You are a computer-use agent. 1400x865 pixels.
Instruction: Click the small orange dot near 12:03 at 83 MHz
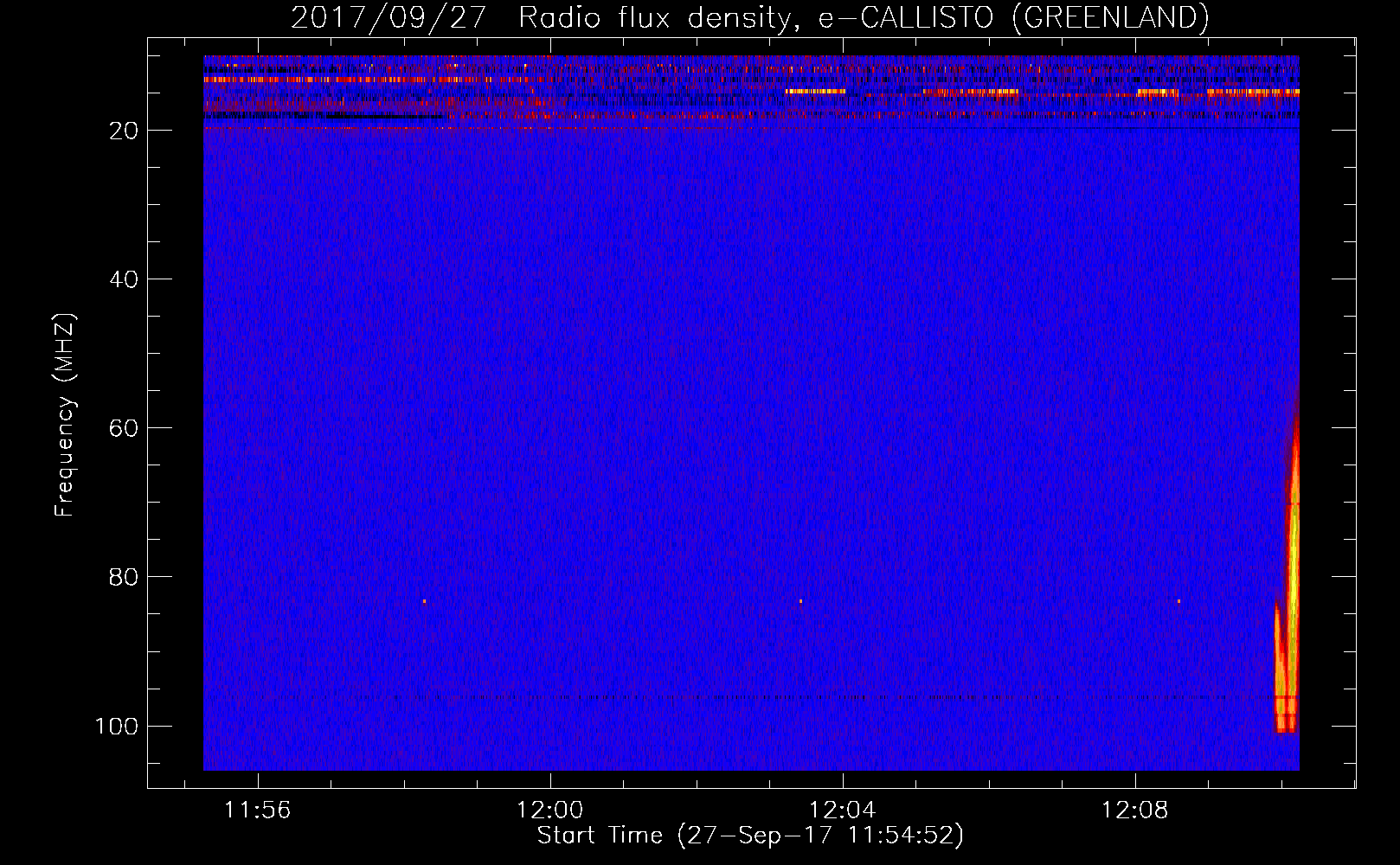point(800,601)
